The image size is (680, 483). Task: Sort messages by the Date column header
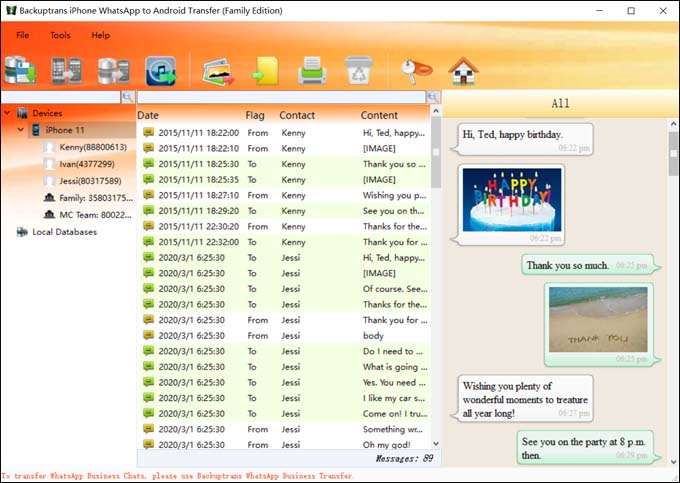[148, 115]
